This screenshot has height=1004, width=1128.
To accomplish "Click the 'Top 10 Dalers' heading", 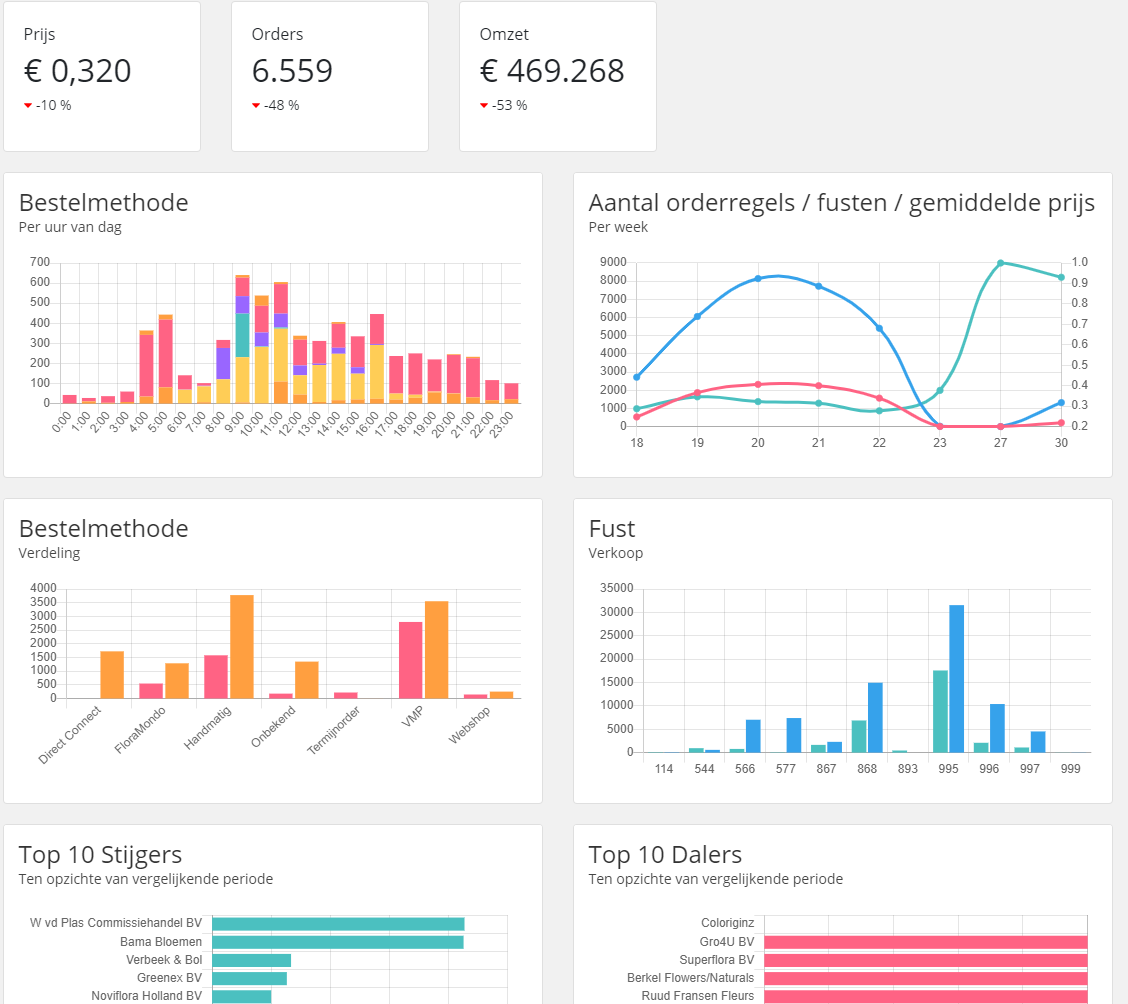I will 665,854.
